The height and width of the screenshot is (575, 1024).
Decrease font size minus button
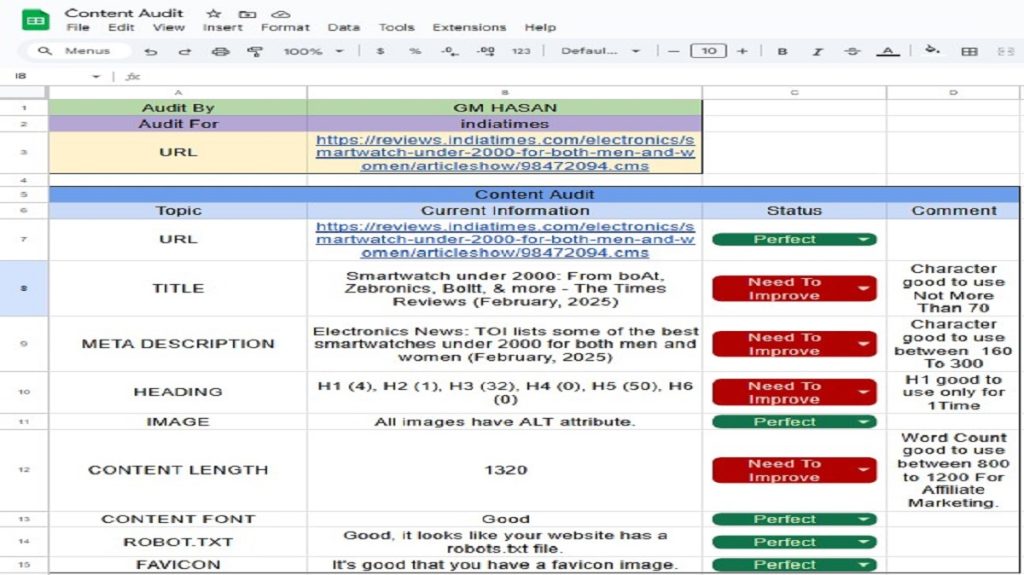coord(674,51)
